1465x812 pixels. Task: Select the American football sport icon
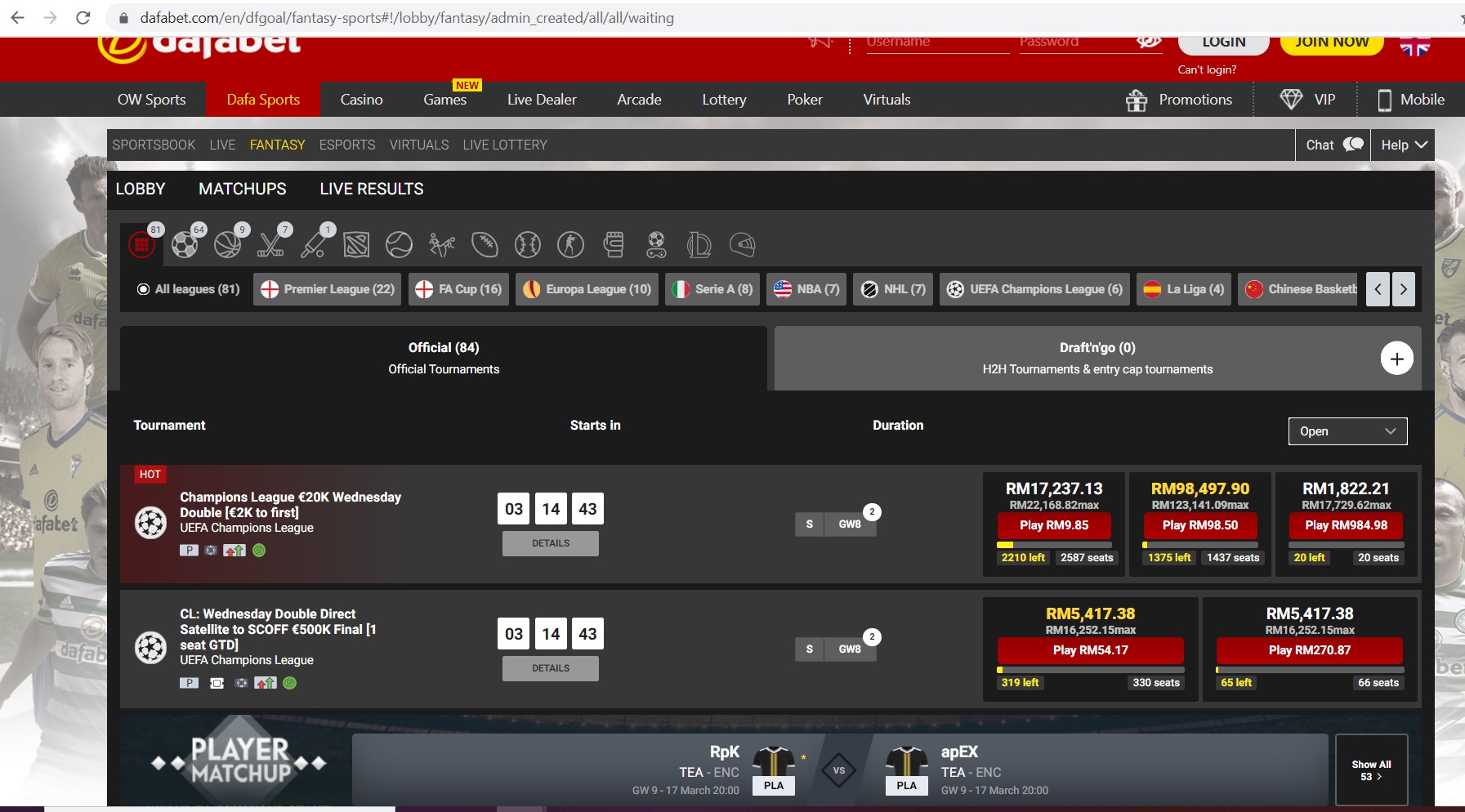click(x=485, y=244)
